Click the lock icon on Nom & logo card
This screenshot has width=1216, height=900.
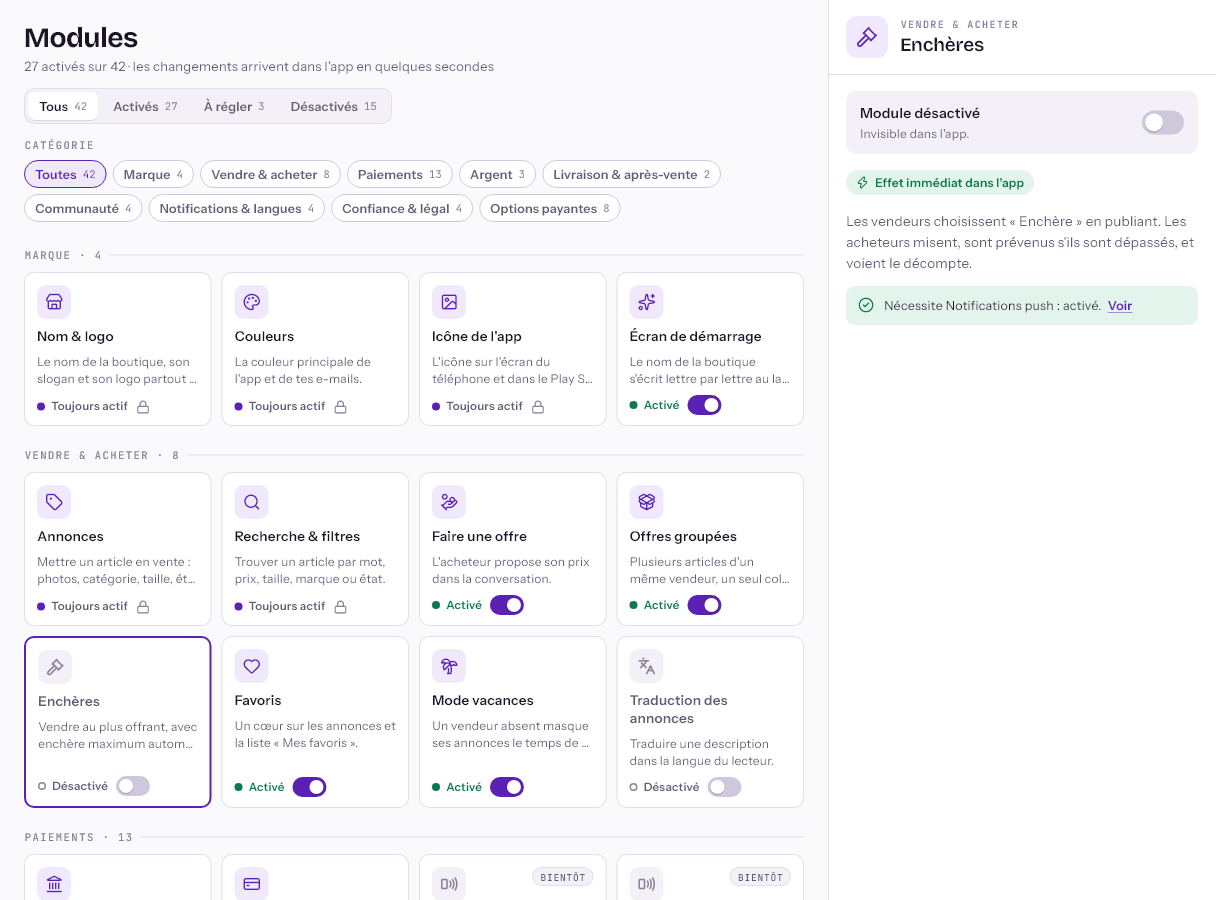click(x=143, y=407)
